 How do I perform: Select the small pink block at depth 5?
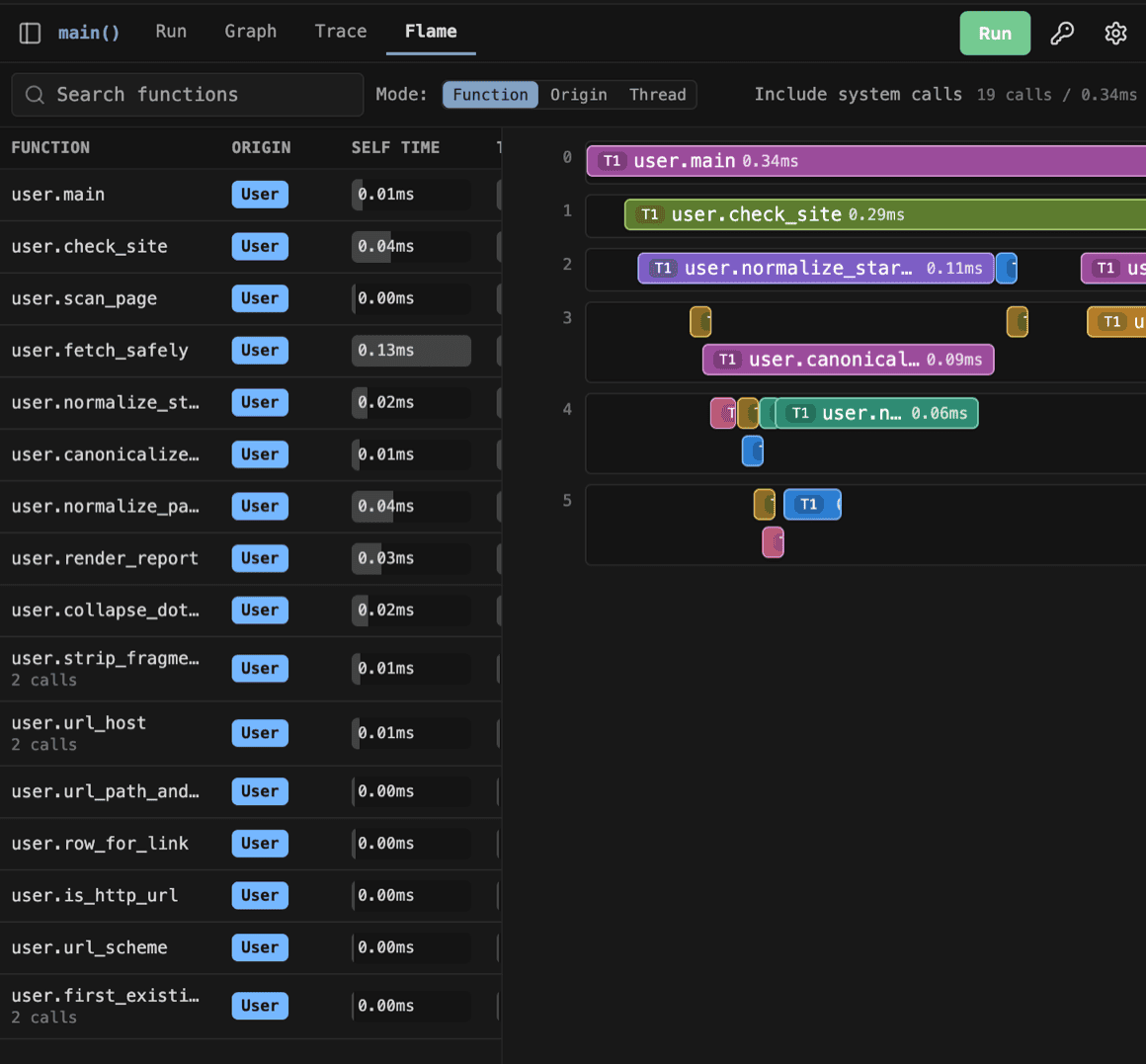(x=773, y=542)
